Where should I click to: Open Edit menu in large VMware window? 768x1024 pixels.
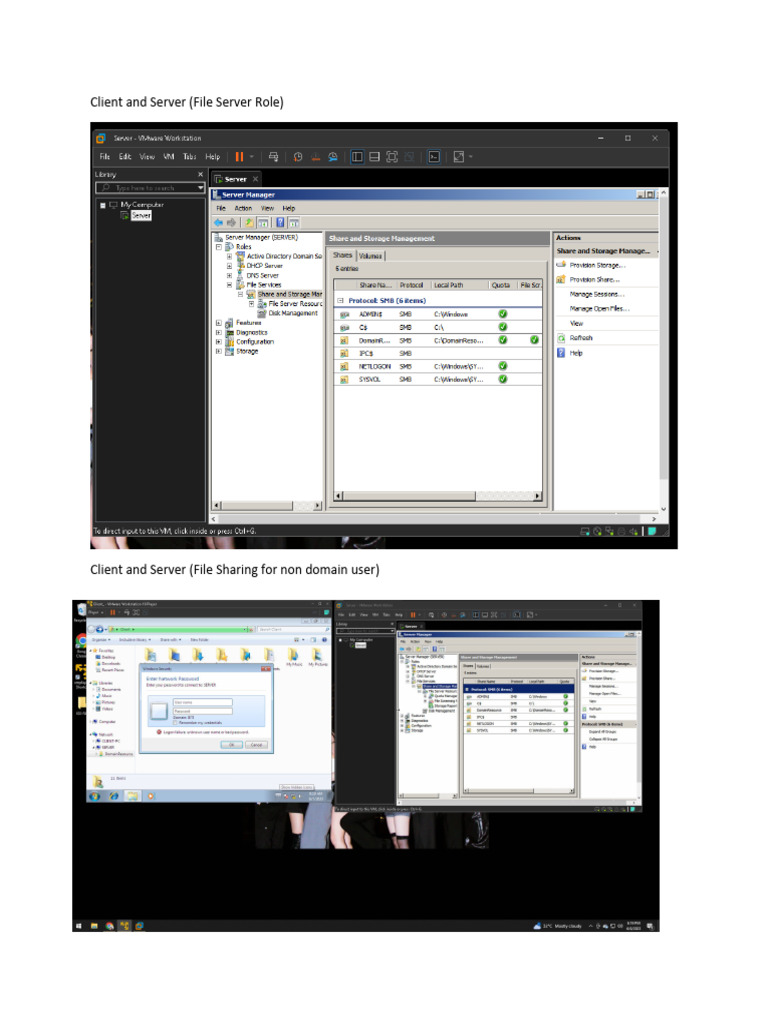[125, 157]
